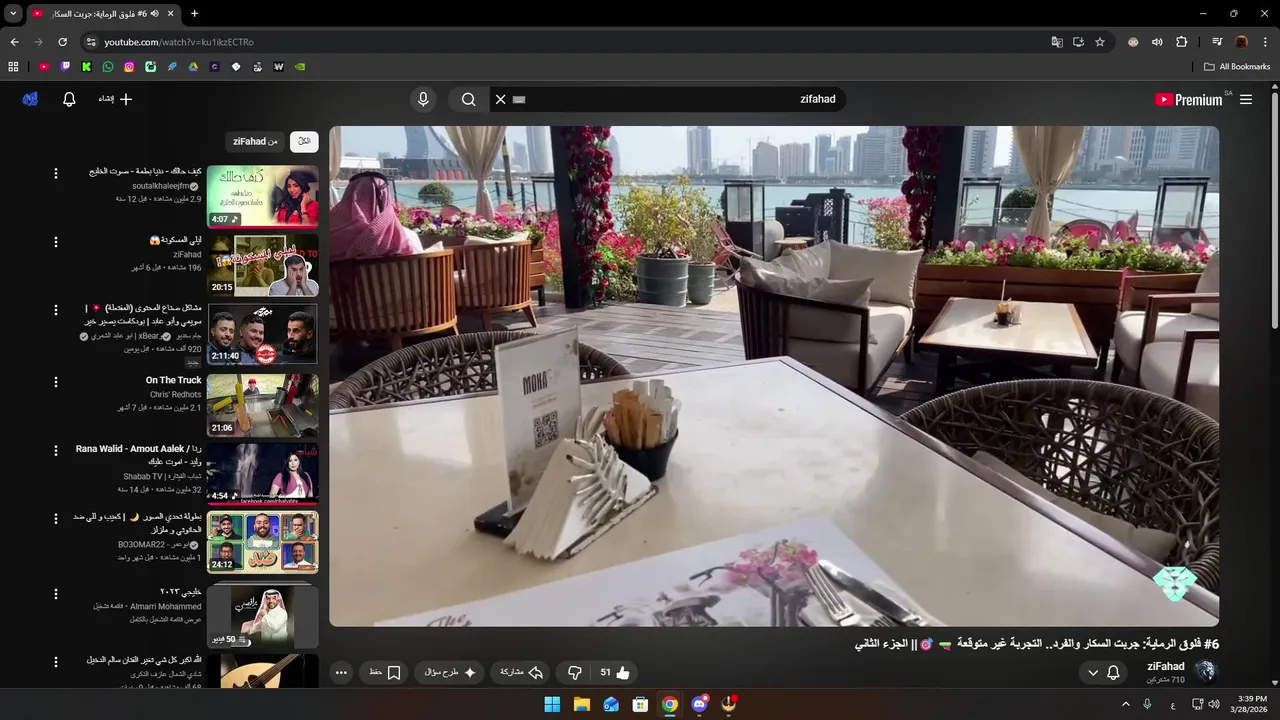Start voice search with microphone icon
Viewport: 1280px width, 720px height.
[423, 99]
